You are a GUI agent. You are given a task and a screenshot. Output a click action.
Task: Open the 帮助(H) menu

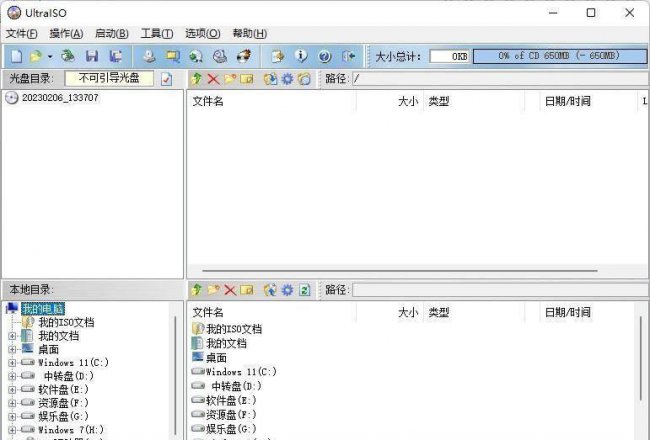250,34
